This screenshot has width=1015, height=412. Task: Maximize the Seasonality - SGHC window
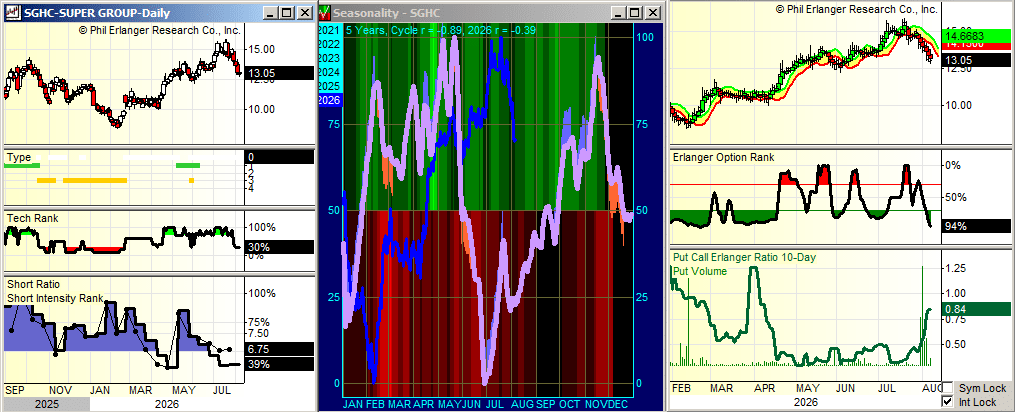636,12
